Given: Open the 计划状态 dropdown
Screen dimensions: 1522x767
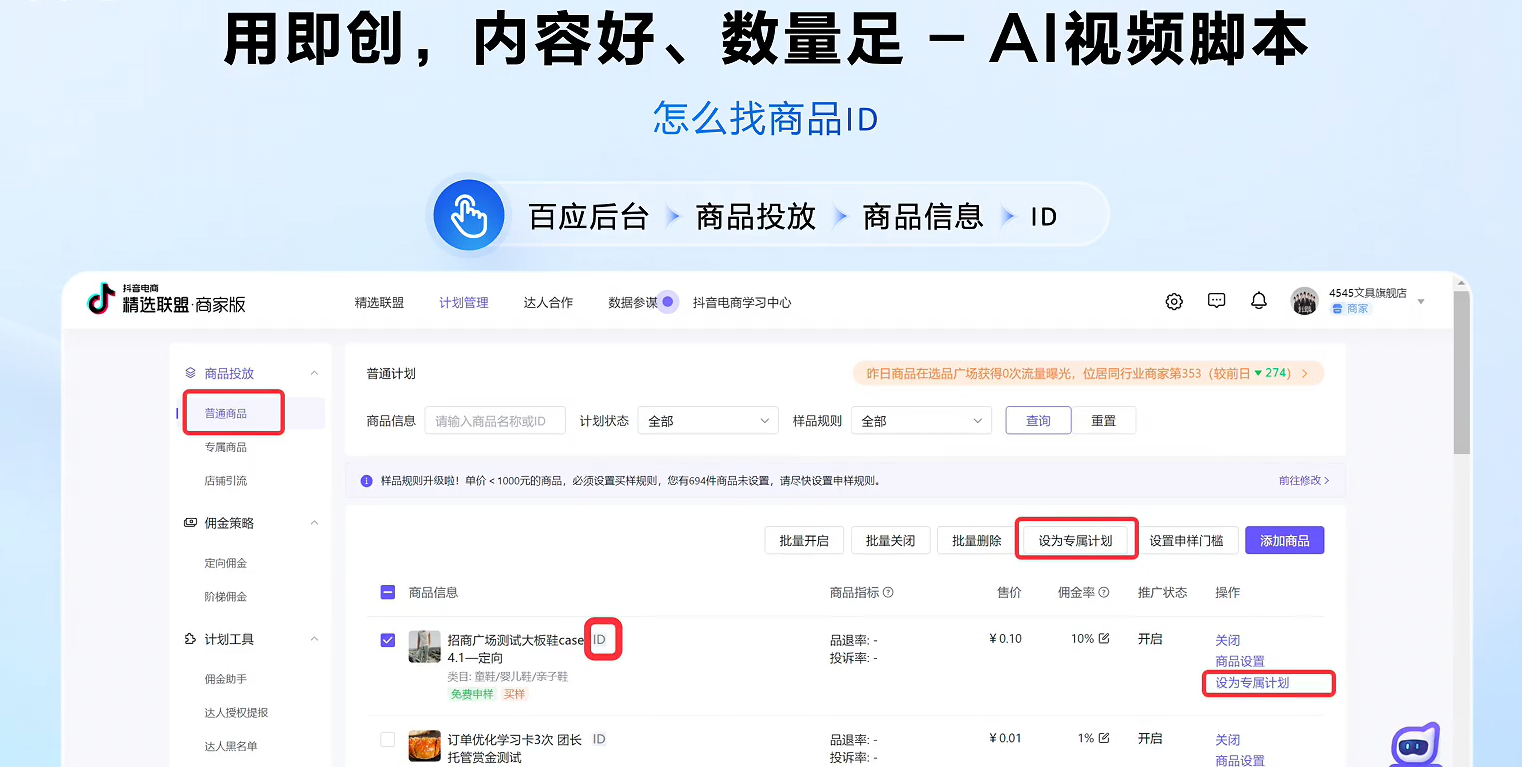Looking at the screenshot, I should (x=708, y=421).
